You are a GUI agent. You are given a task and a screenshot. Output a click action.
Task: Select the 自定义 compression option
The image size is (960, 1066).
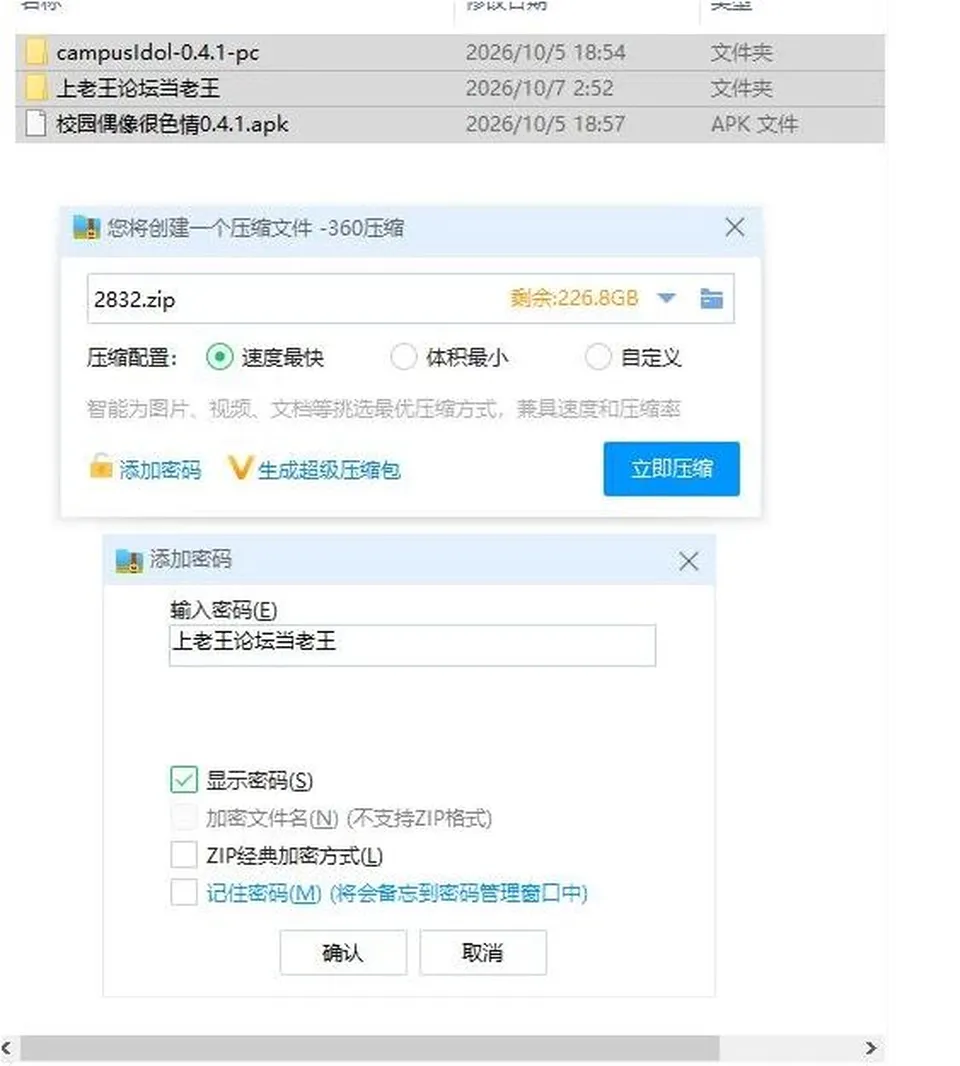(x=598, y=356)
